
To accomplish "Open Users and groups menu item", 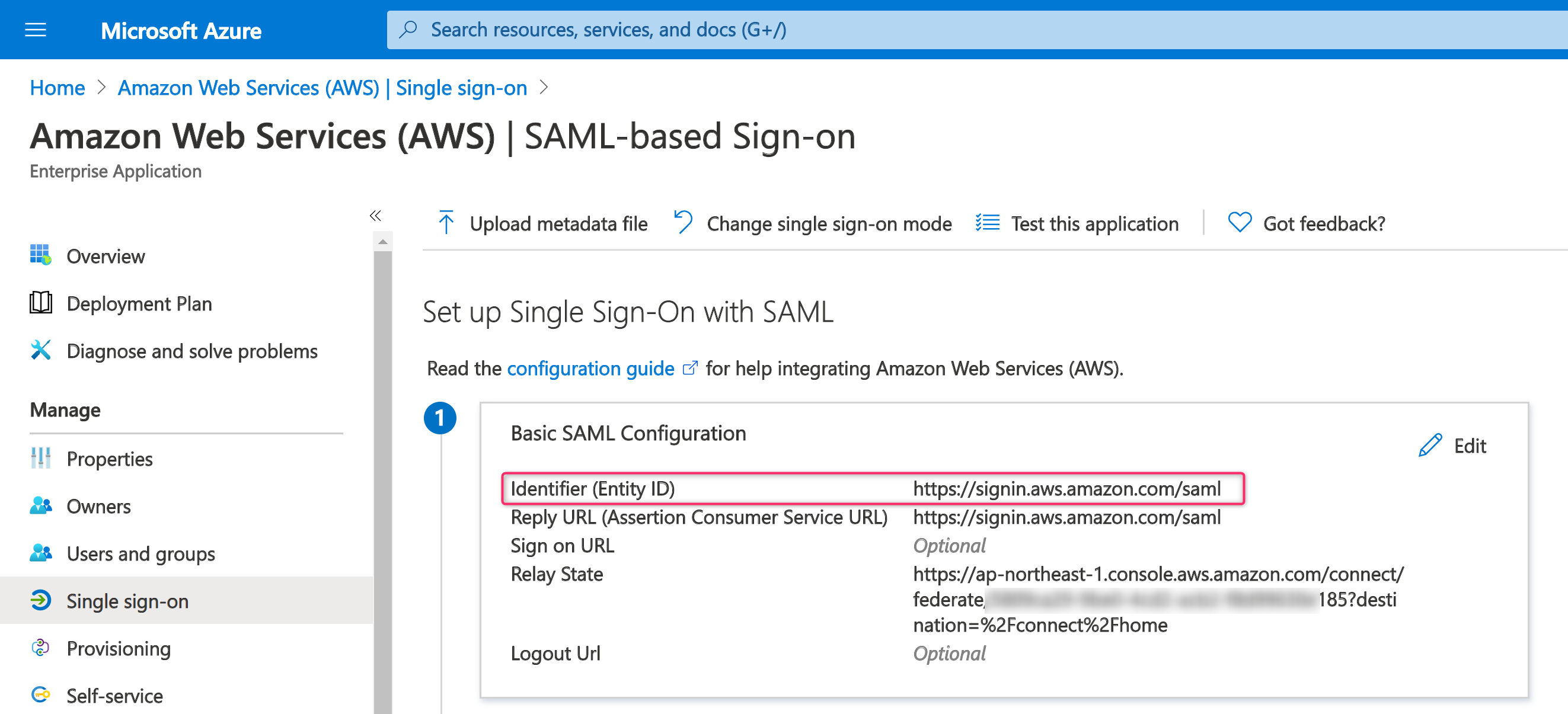I will [x=140, y=553].
